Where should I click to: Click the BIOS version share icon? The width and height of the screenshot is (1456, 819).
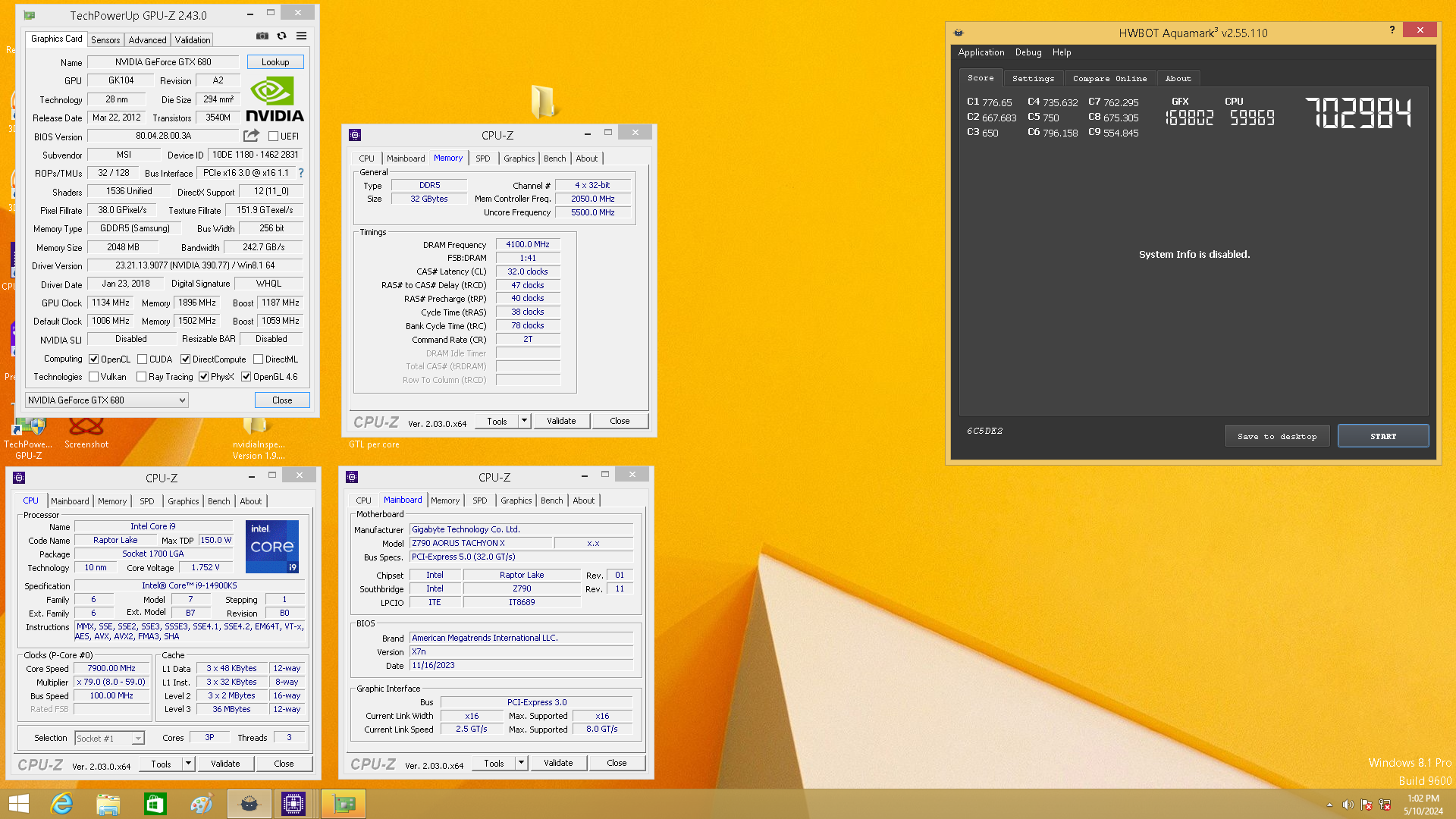tap(251, 136)
